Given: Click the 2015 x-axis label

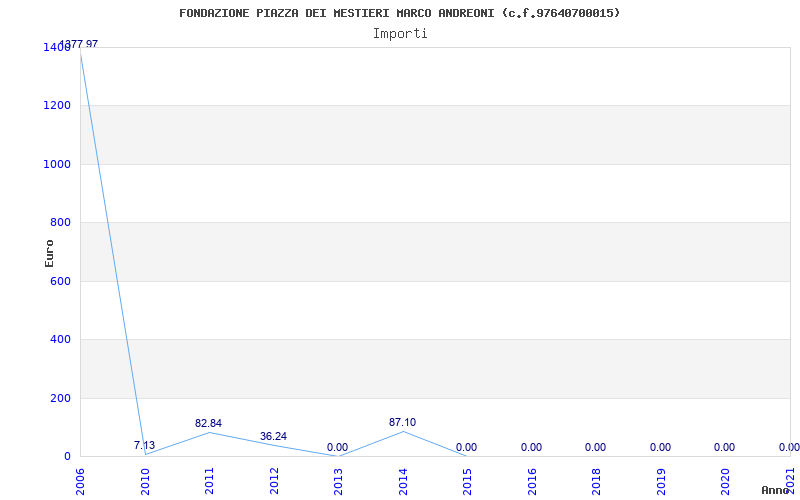Looking at the screenshot, I should coord(468,481).
